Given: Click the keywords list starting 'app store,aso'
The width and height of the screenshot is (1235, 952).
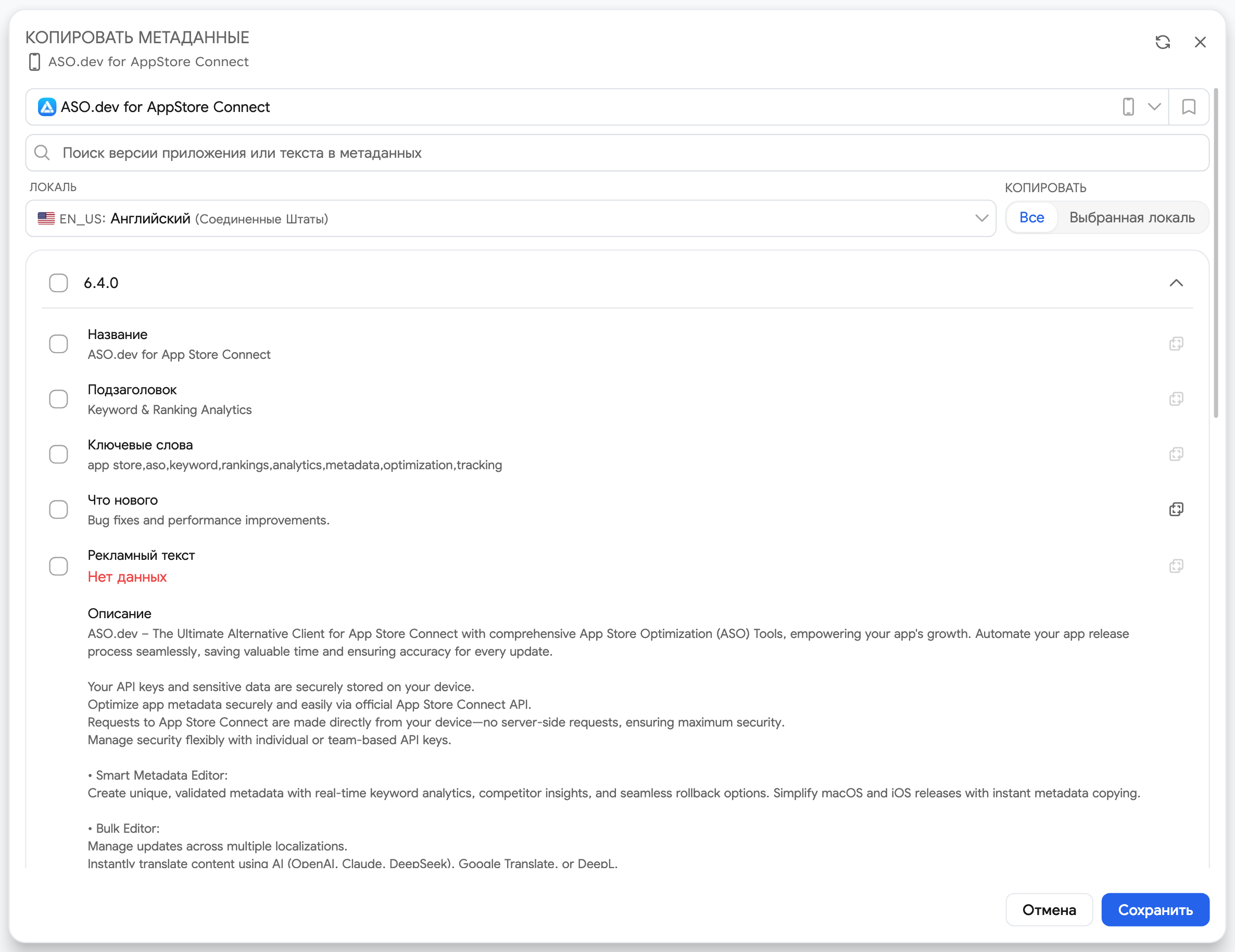Looking at the screenshot, I should [x=295, y=465].
